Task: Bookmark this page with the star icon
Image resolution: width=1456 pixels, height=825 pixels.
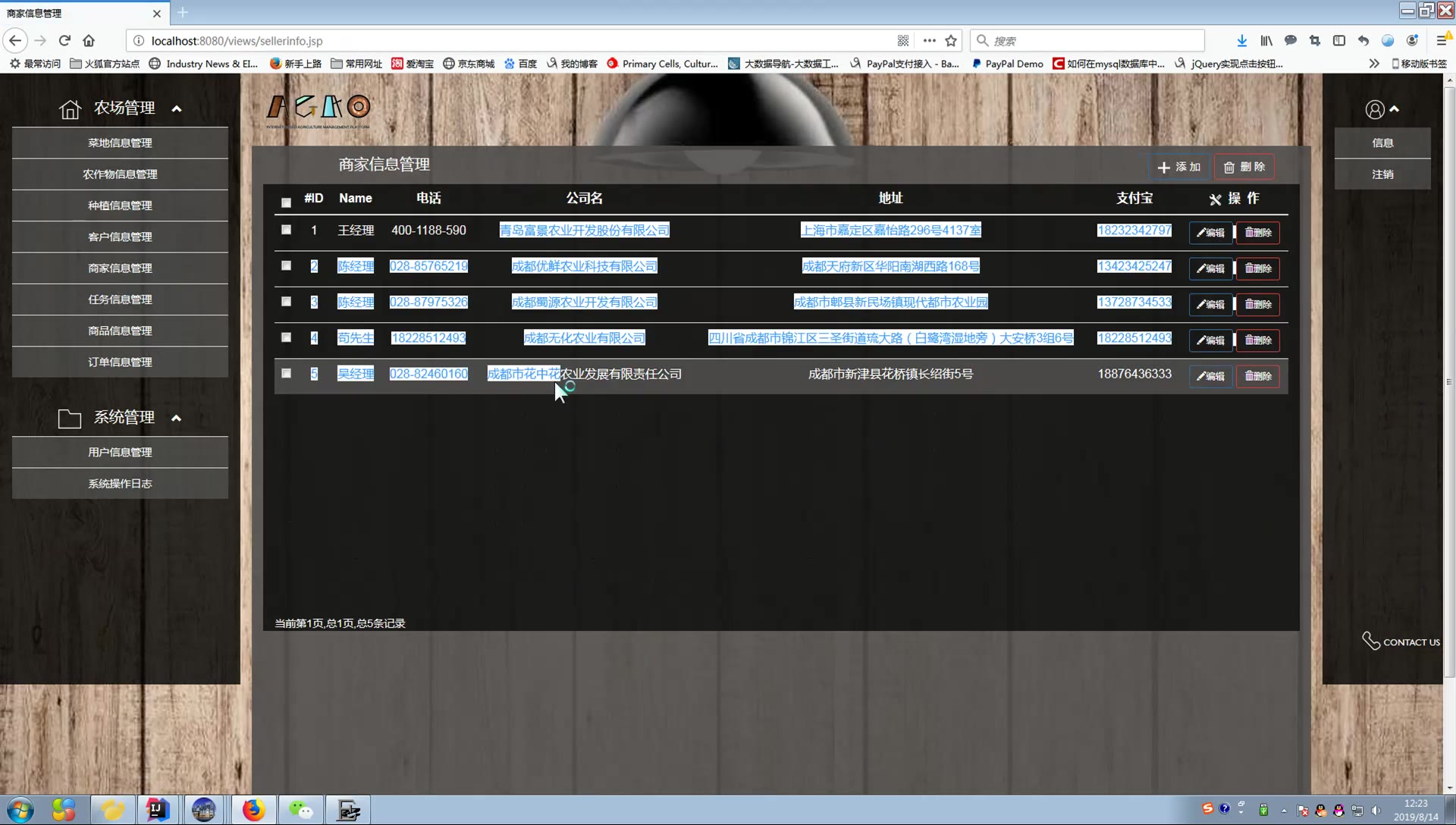Action: (951, 41)
